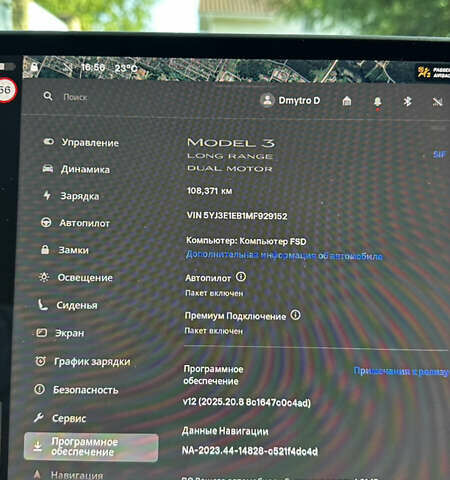
Task: Open the Зарядка menu
Action: [71, 196]
